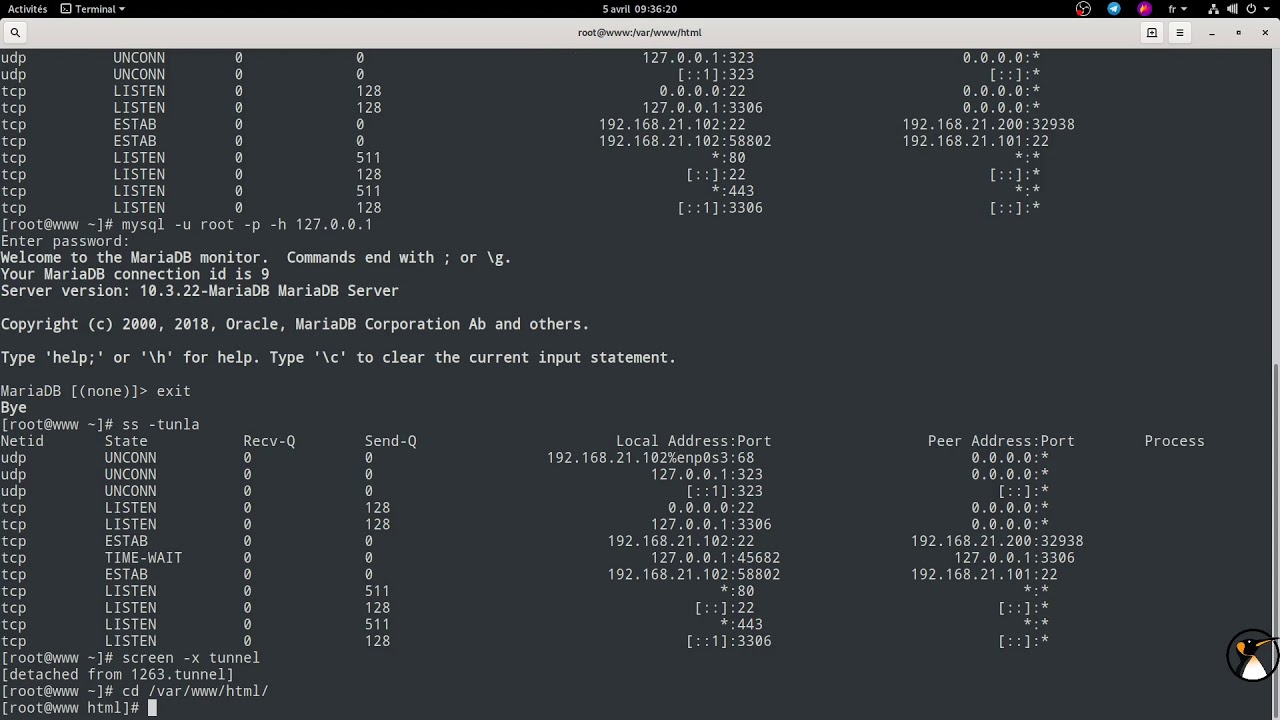
Task: Open a new terminal tab
Action: (x=1152, y=33)
